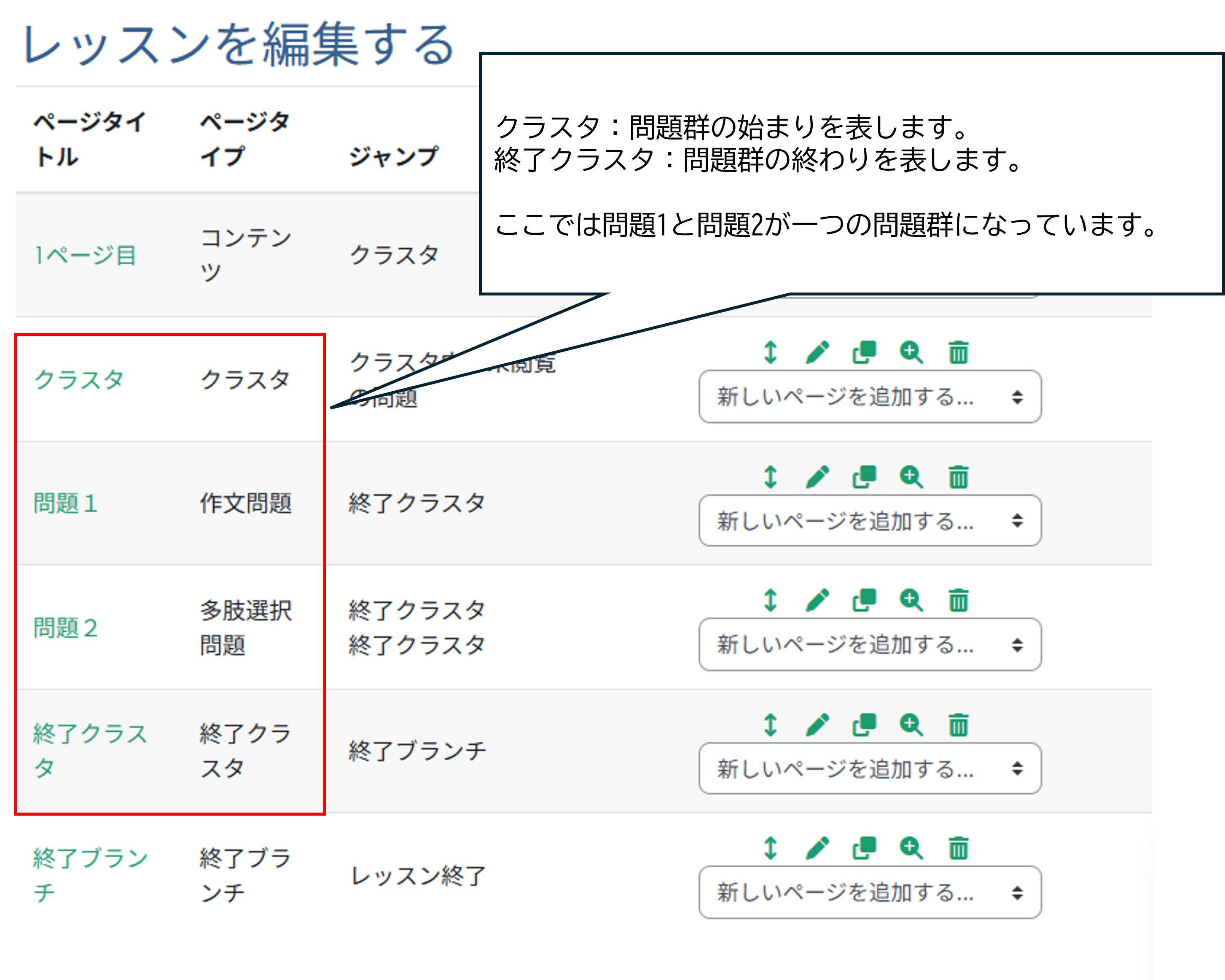Click the 問題２ page title link
The width and height of the screenshot is (1225, 980).
coord(65,628)
